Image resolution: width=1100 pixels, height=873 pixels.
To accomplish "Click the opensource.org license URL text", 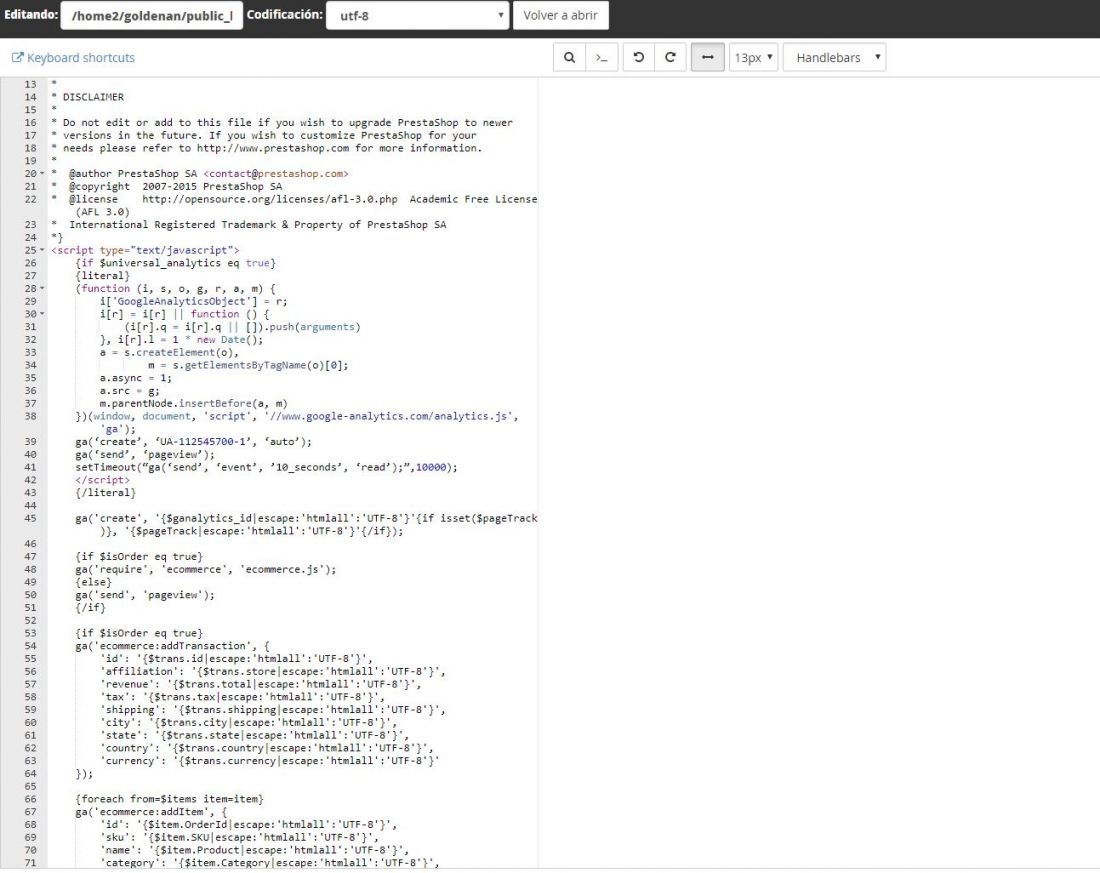I will [x=269, y=199].
